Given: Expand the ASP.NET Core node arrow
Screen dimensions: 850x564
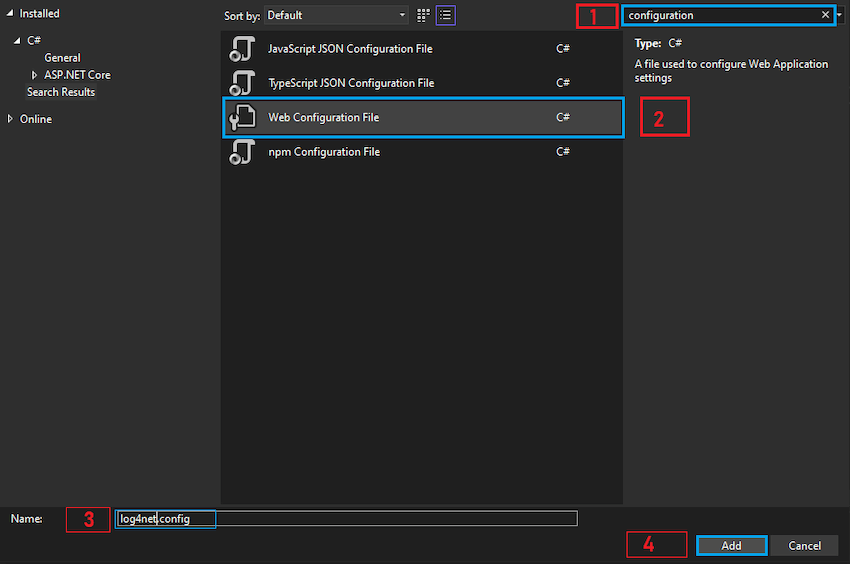Looking at the screenshot, I should click(x=34, y=75).
